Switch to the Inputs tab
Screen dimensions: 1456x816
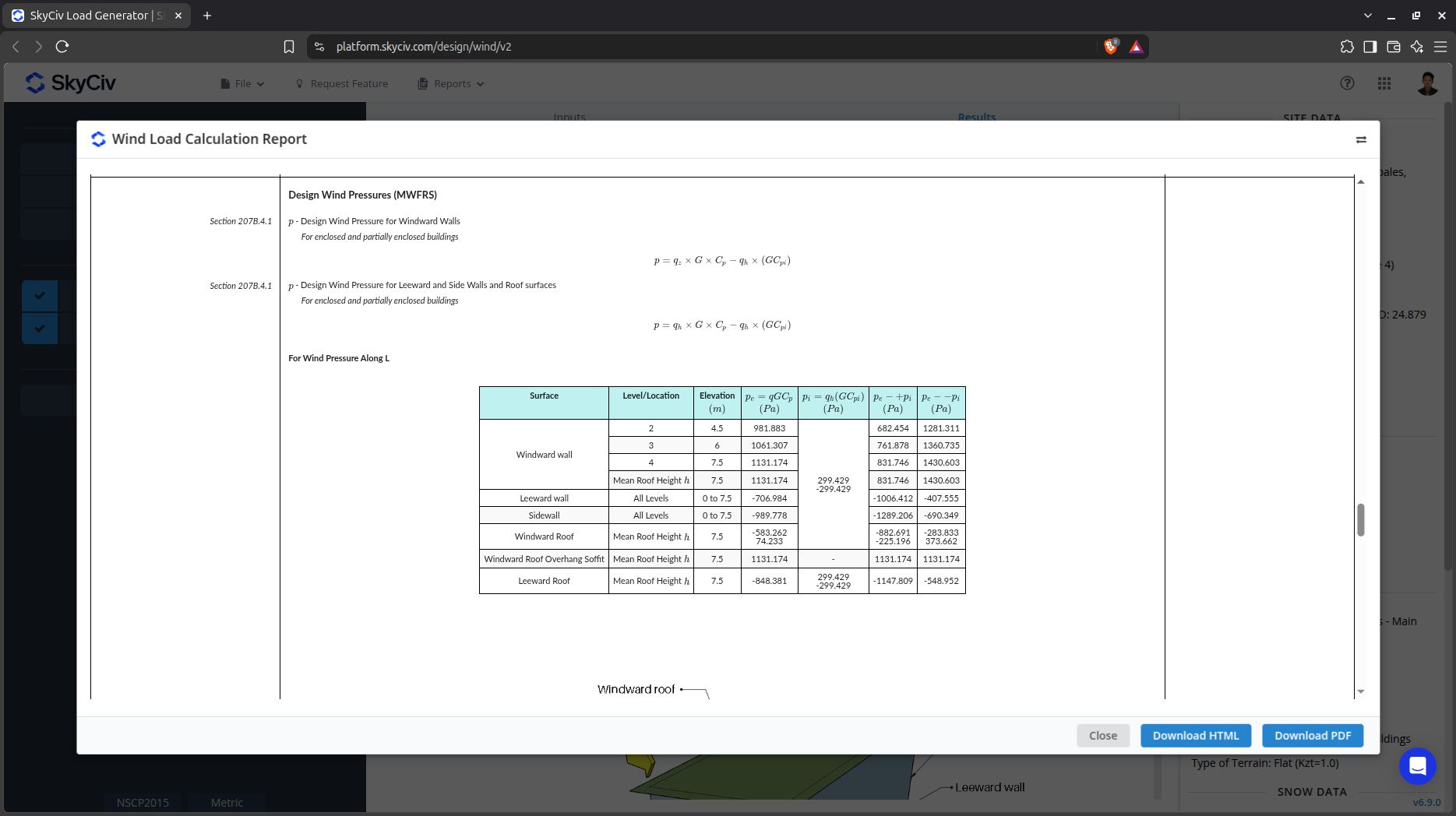click(569, 117)
